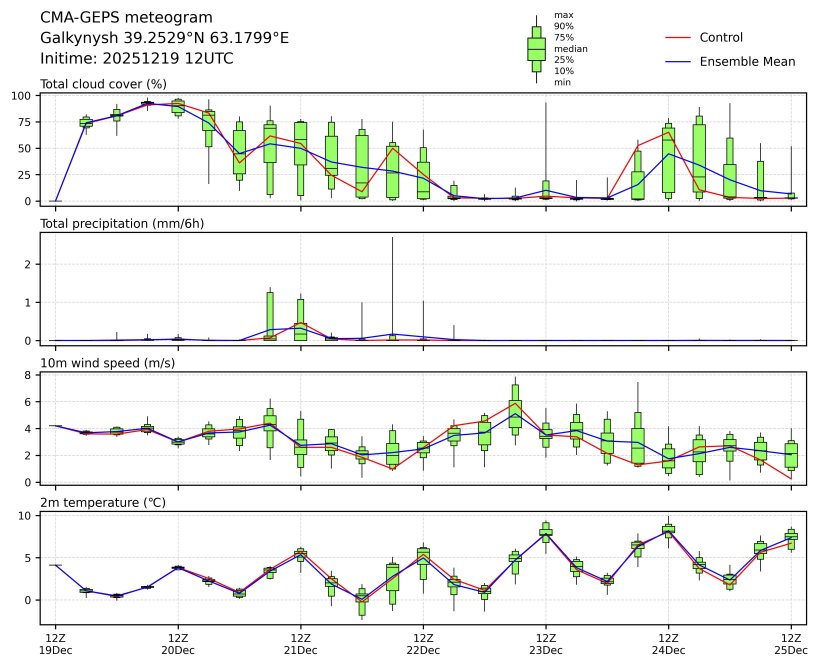Screen dimensions: 819x667
Task: Click the 12Z 22Dec x-axis tick label
Action: 423,643
